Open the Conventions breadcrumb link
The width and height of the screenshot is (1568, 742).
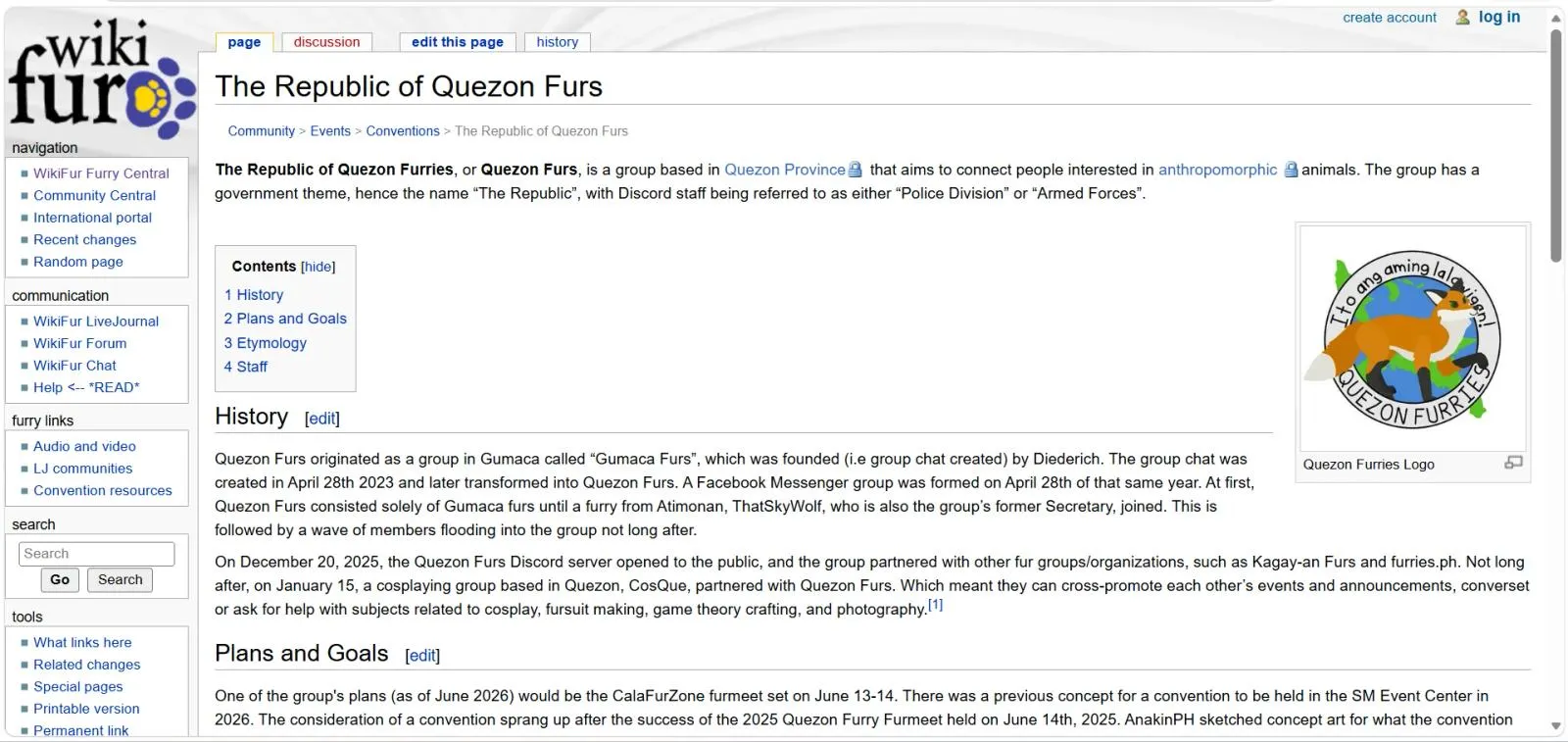click(403, 131)
